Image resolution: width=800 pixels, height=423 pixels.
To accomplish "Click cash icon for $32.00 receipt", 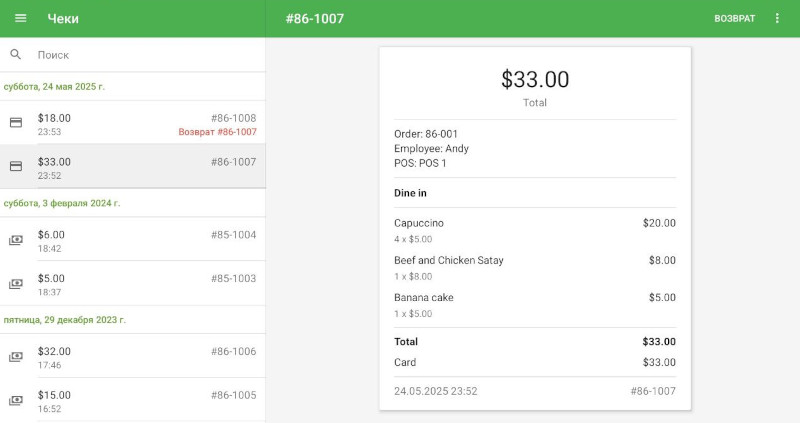I will coord(16,357).
